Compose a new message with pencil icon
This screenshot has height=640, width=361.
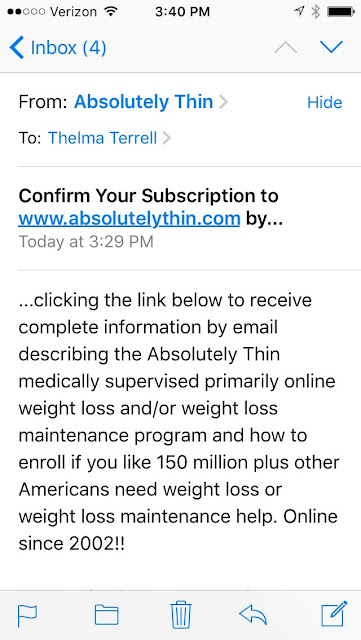[334, 613]
